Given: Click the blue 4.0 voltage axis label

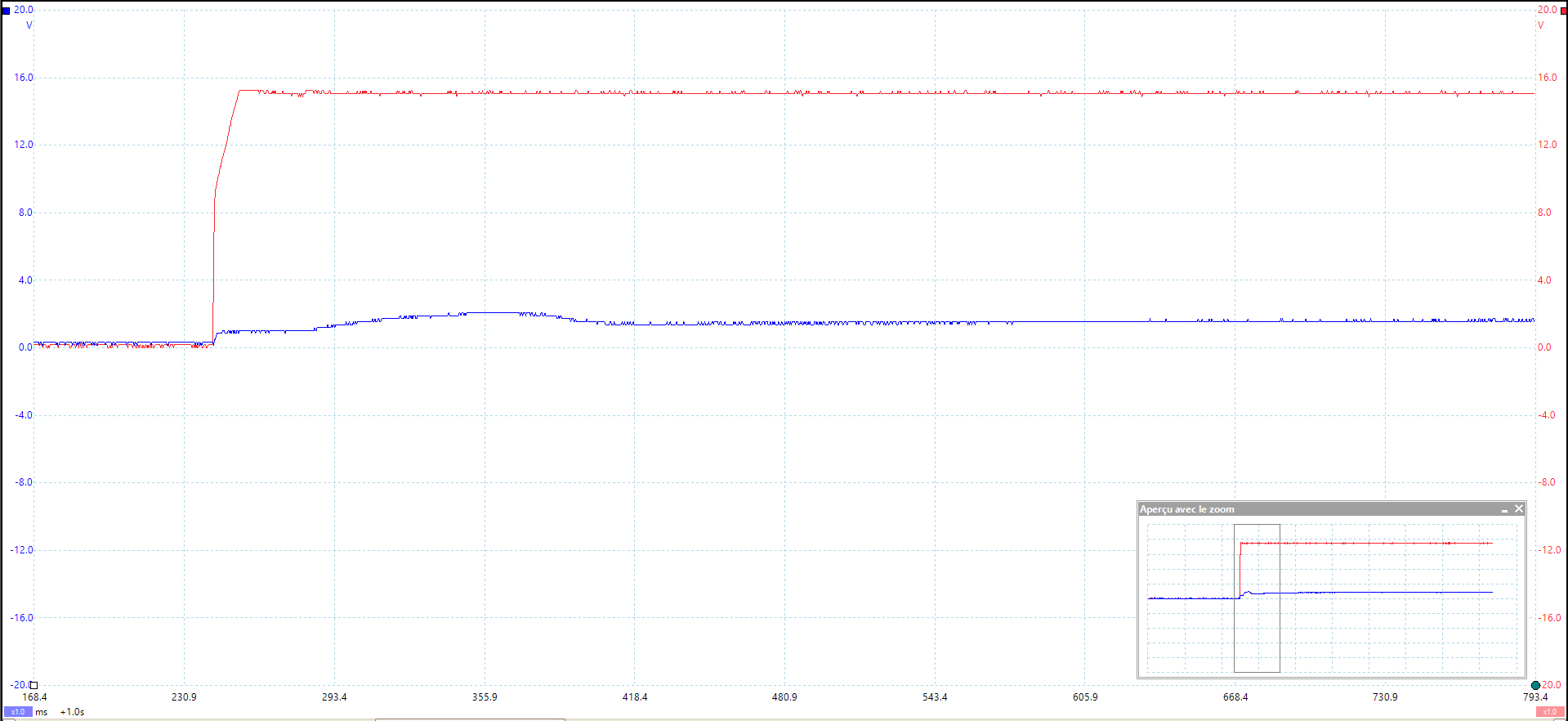Looking at the screenshot, I should coord(25,280).
